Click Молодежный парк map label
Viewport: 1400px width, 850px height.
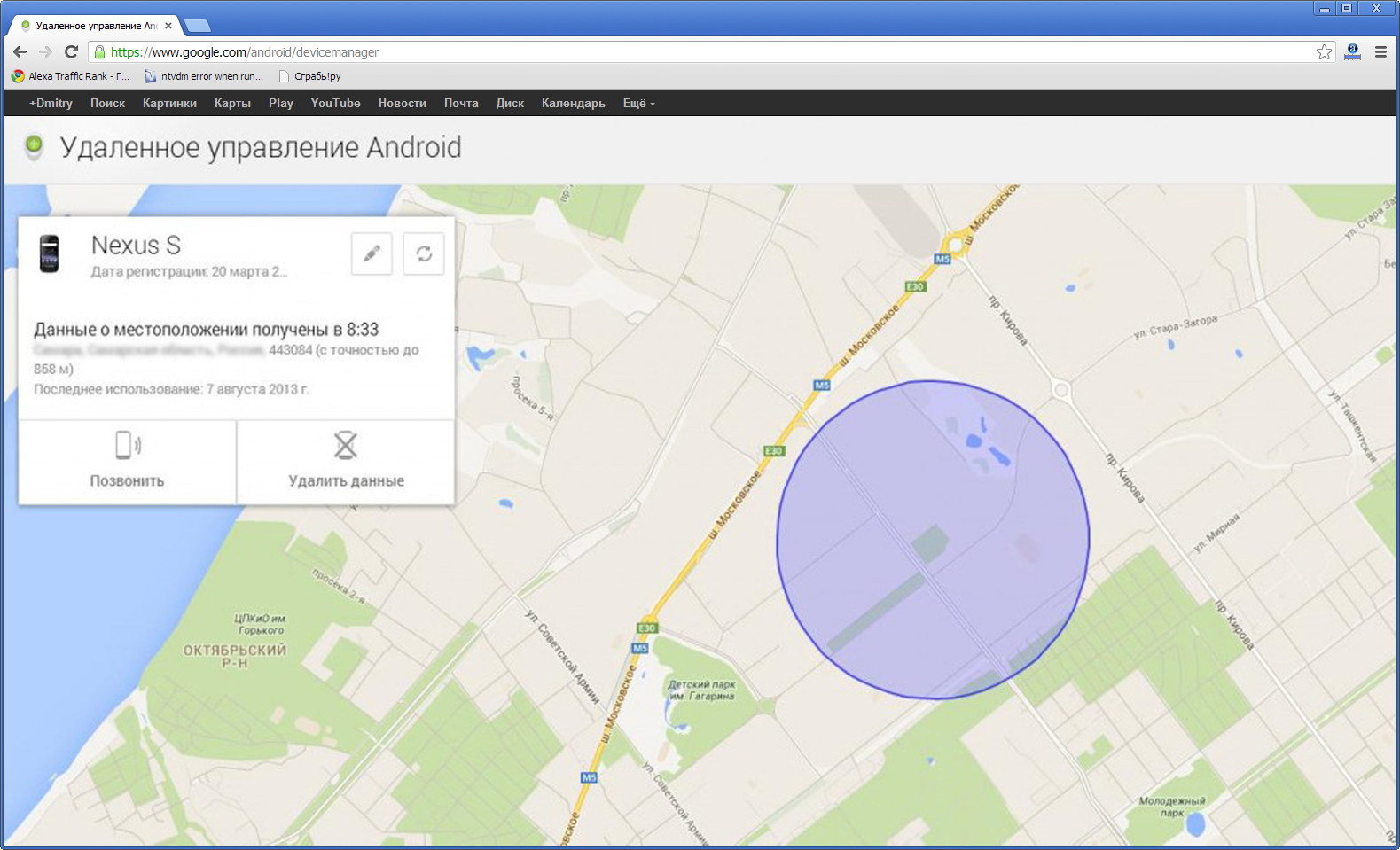[1172, 807]
